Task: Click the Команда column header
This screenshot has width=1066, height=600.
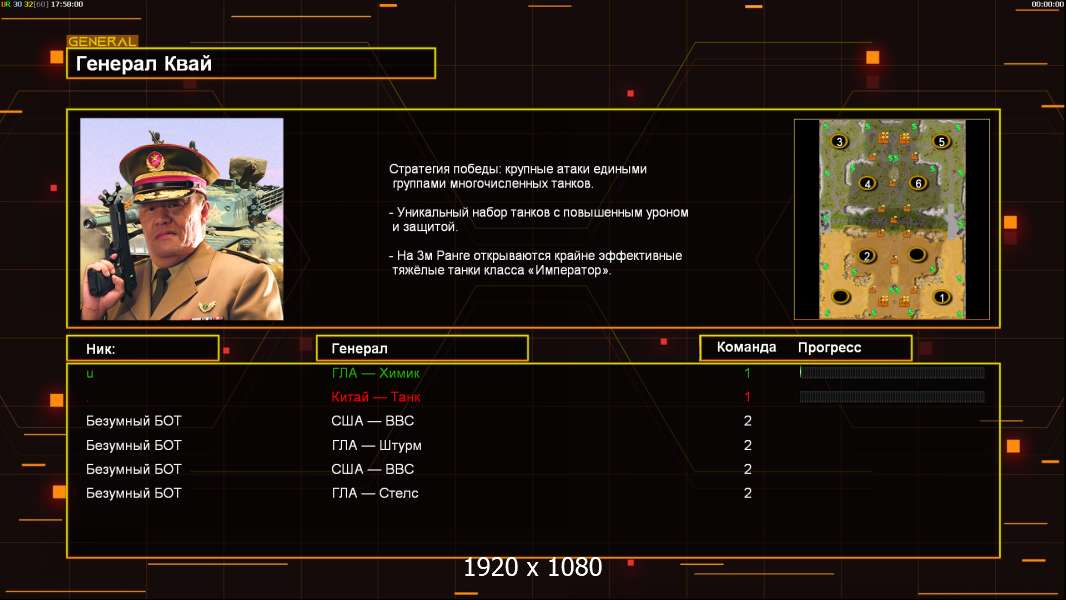Action: 746,347
